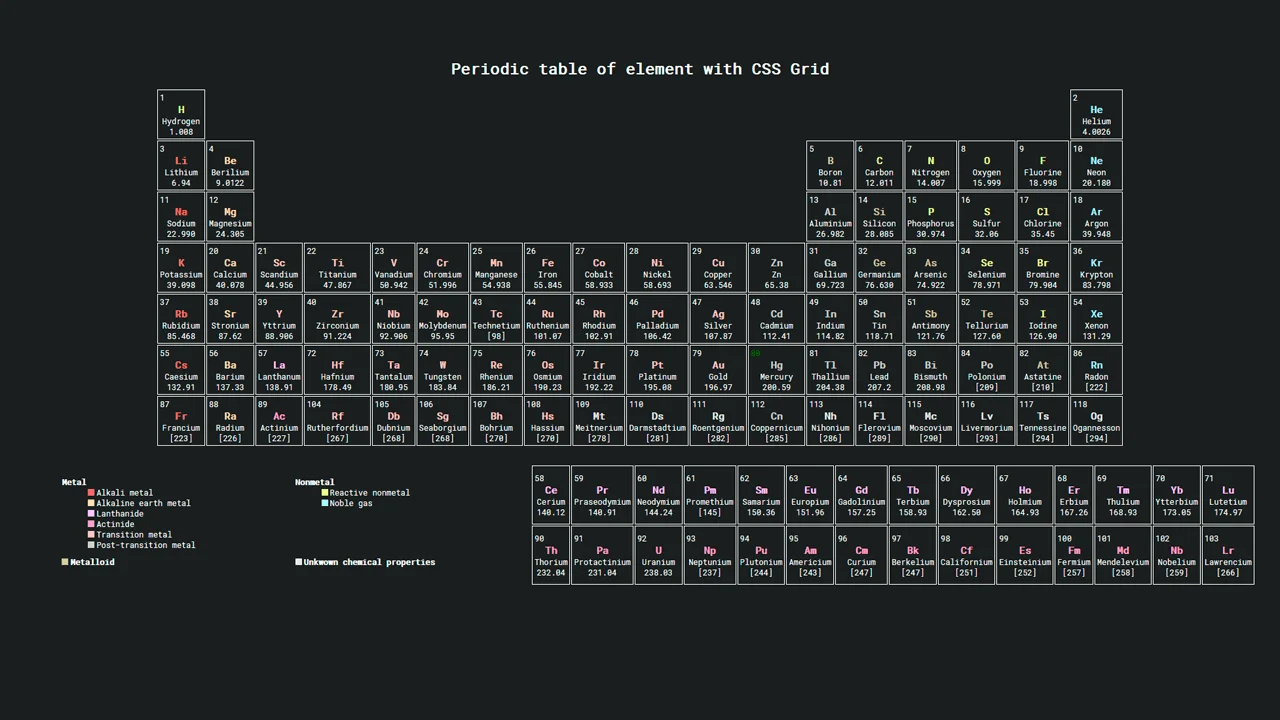
Task: Select the Francium element cell
Action: (181, 422)
